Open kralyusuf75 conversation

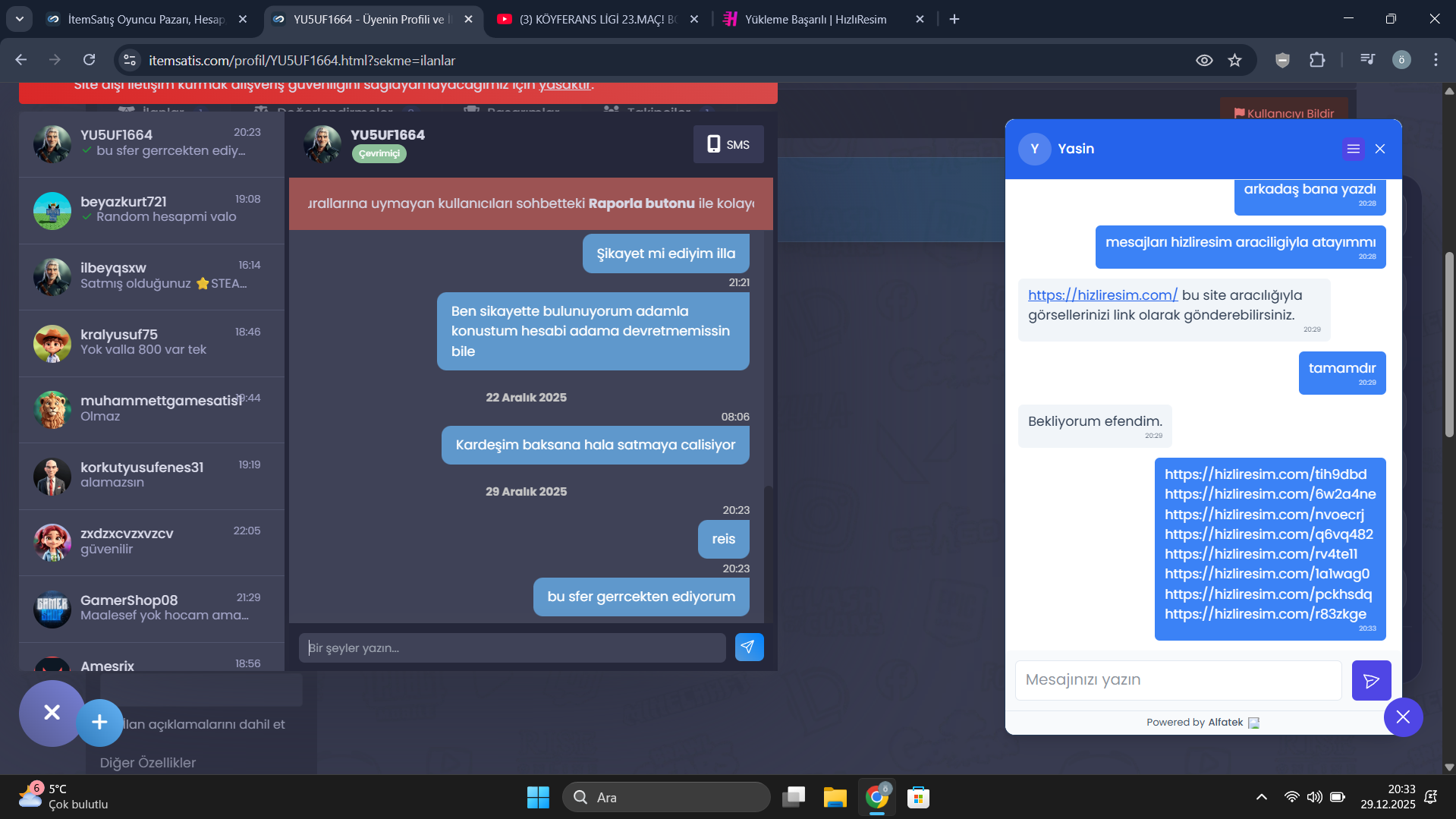point(152,343)
